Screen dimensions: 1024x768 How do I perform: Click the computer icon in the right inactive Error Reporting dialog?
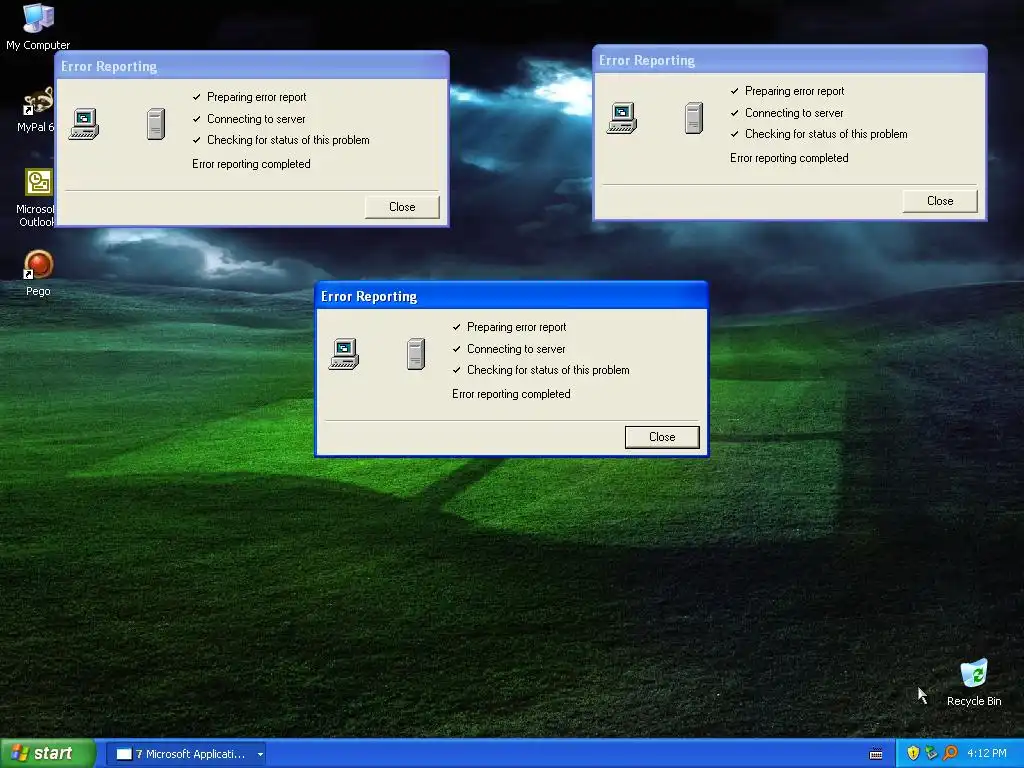[622, 118]
